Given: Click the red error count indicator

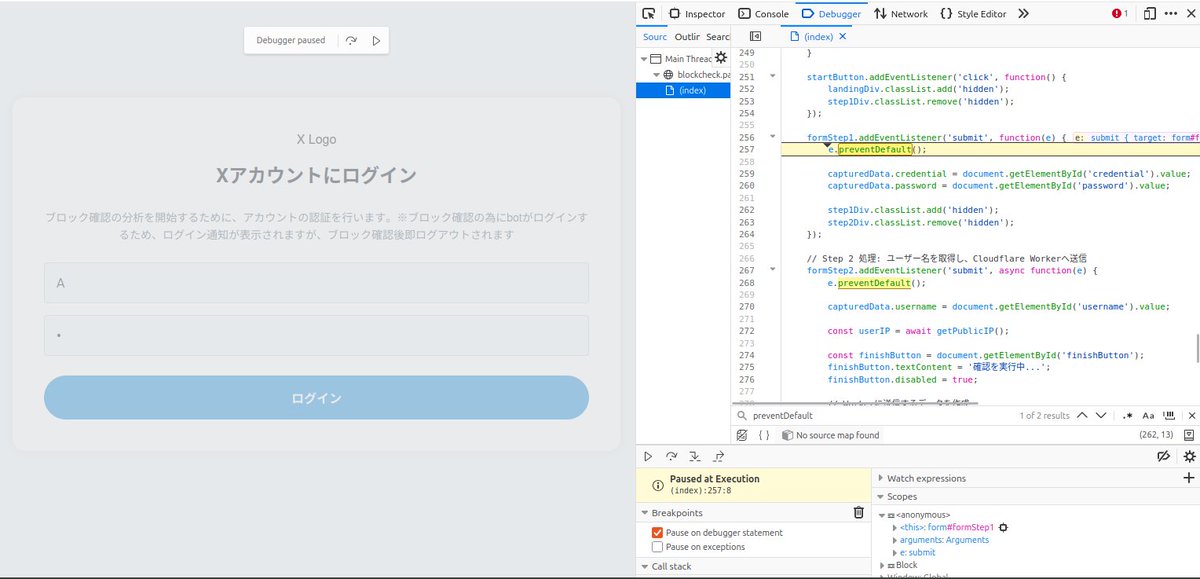Looking at the screenshot, I should pos(1120,14).
